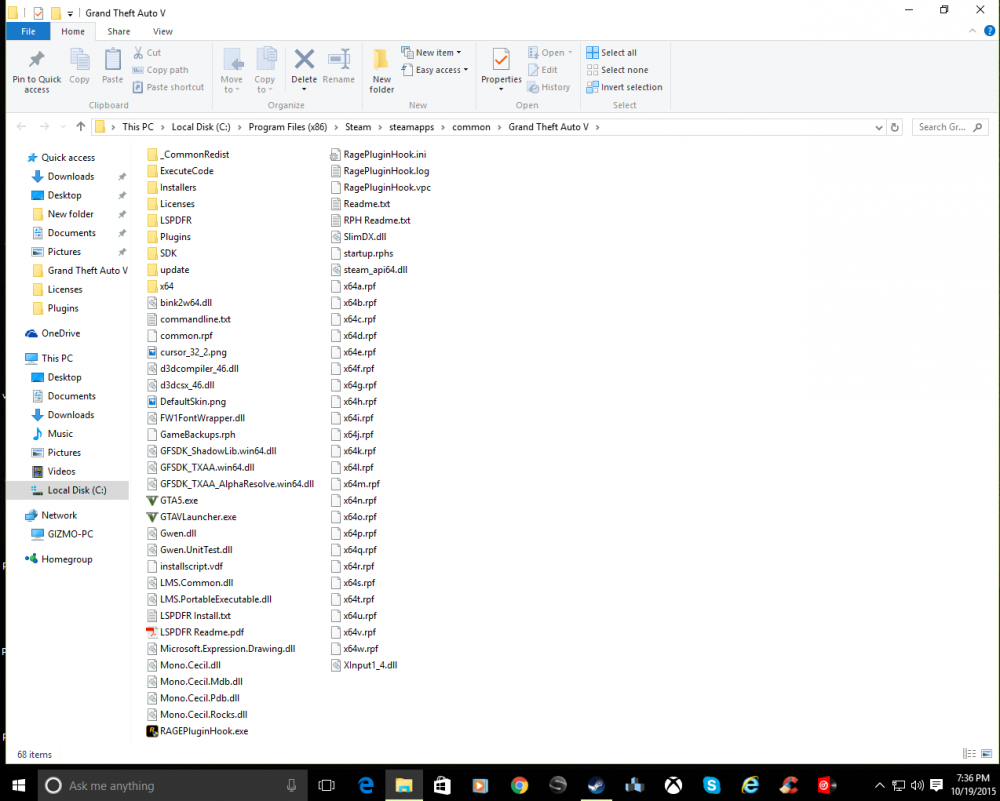Click steamapps in the address breadcrumb
The width and height of the screenshot is (1000, 801).
coord(411,127)
